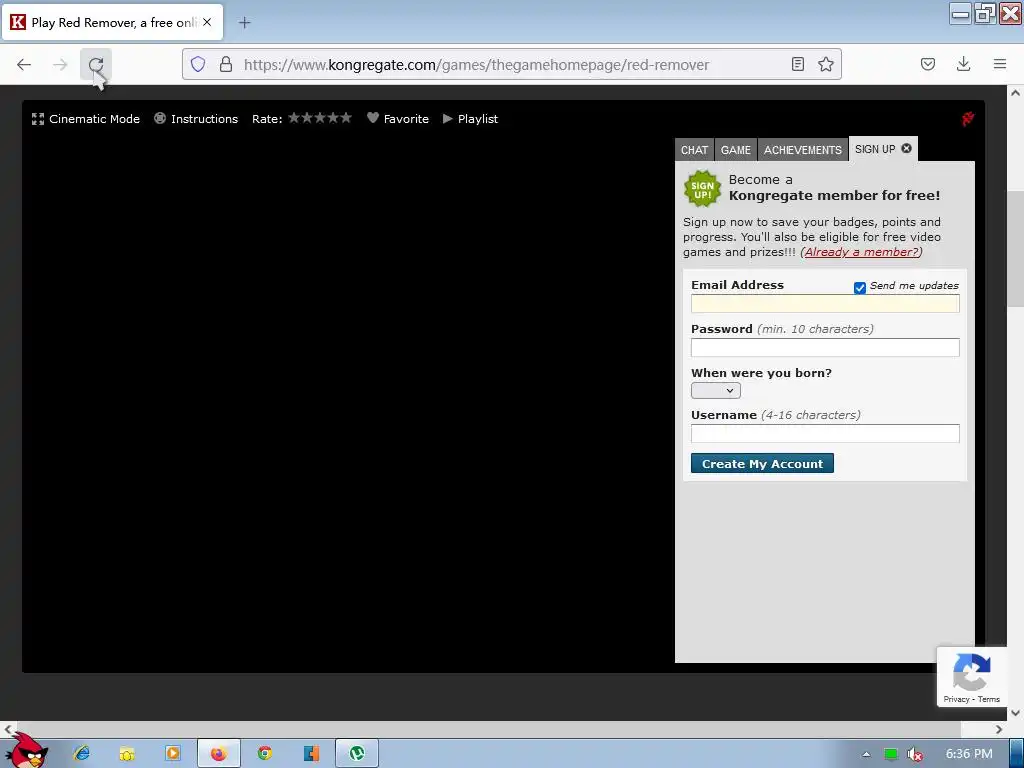The image size is (1024, 768).
Task: Uncheck Send me updates checkbox
Action: coord(859,287)
